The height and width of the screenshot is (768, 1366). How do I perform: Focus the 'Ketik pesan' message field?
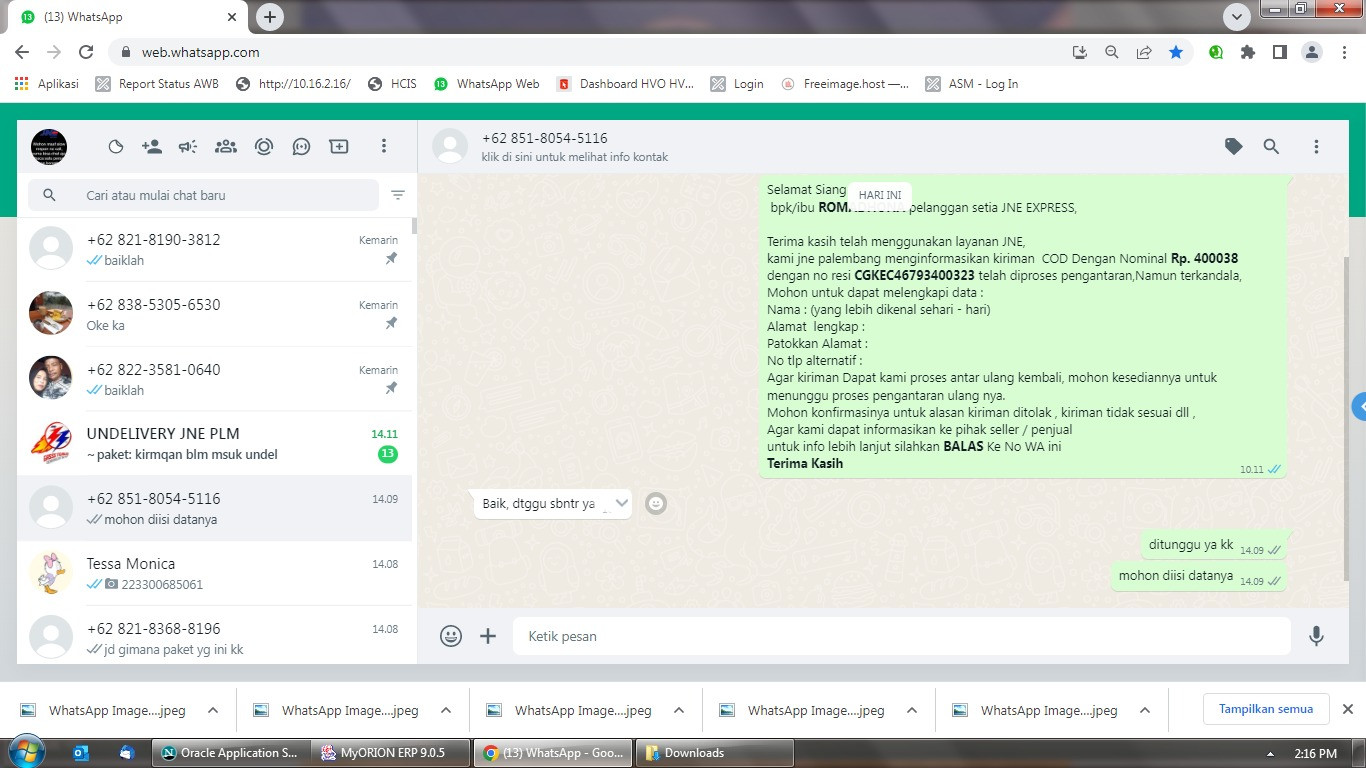point(902,636)
